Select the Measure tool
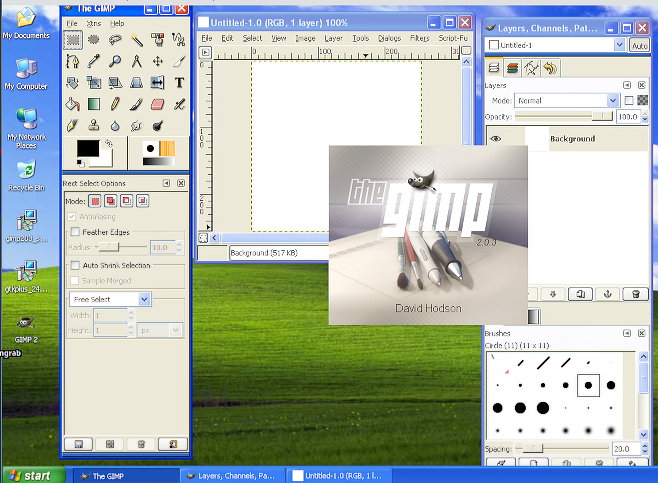The image size is (658, 483). [136, 61]
